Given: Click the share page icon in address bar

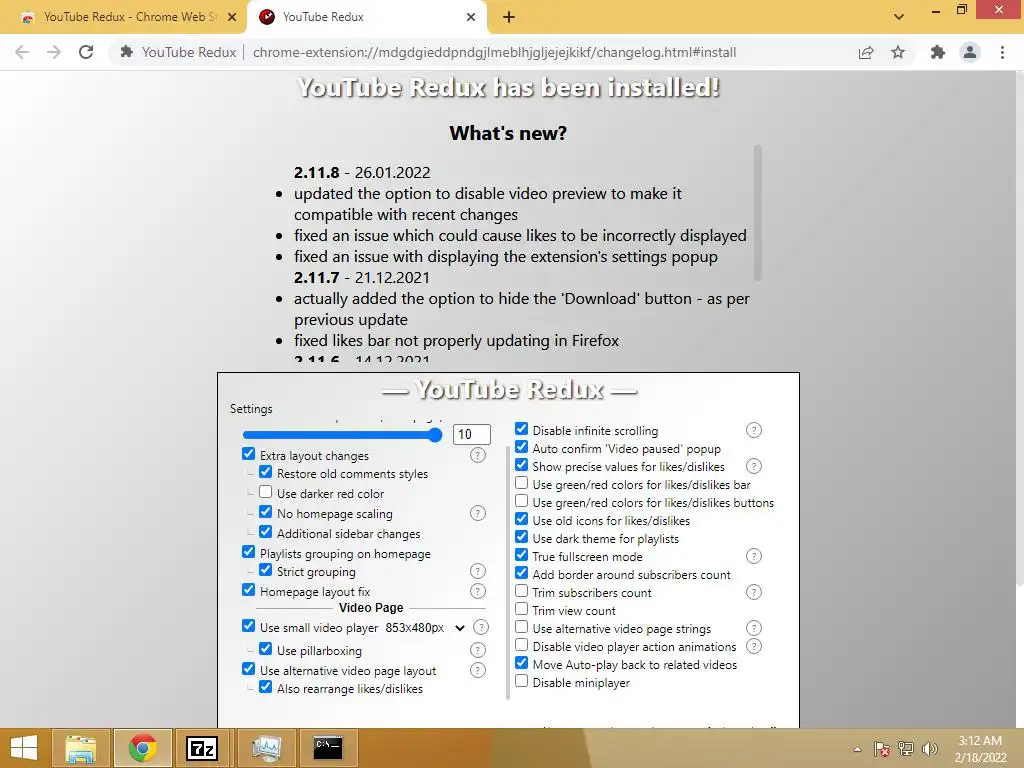Looking at the screenshot, I should click(x=866, y=52).
